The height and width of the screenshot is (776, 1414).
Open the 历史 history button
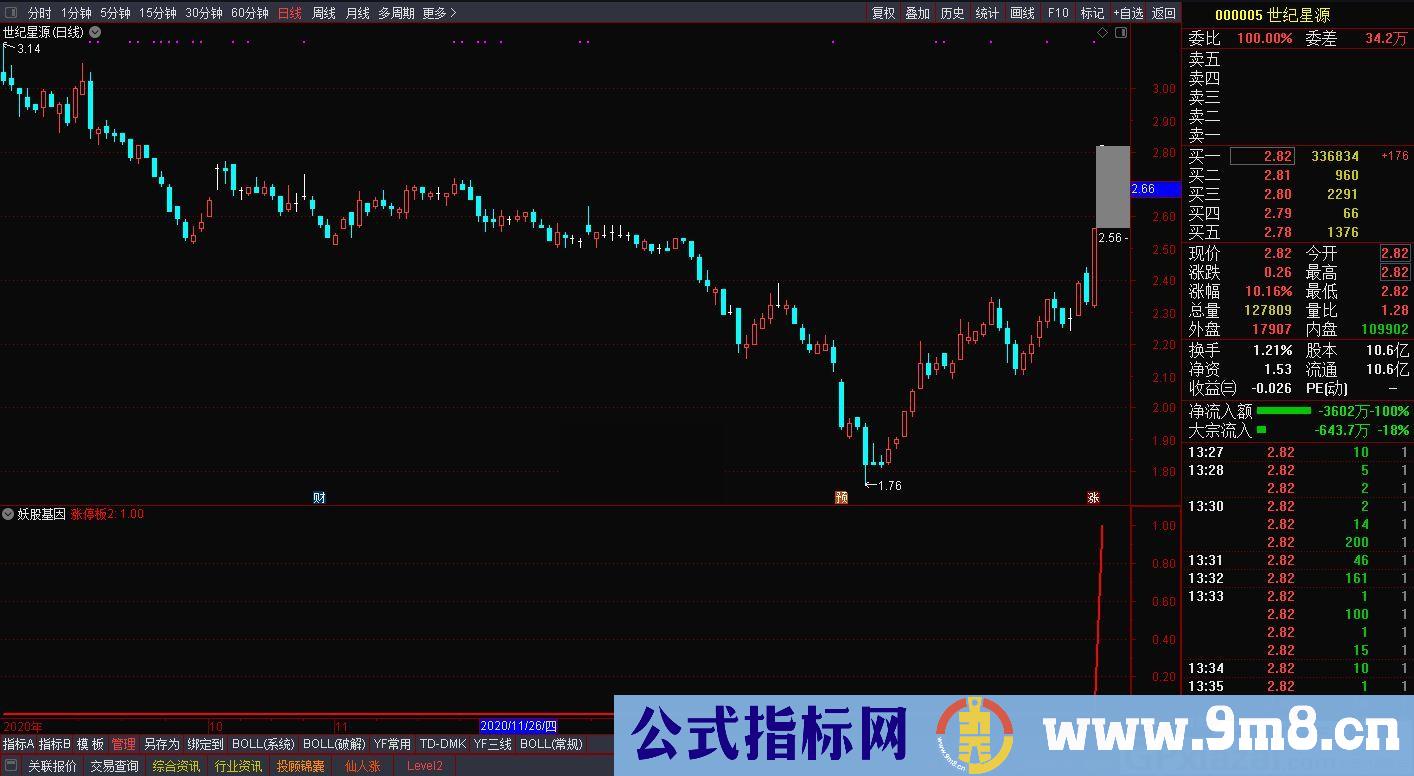pyautogui.click(x=953, y=13)
